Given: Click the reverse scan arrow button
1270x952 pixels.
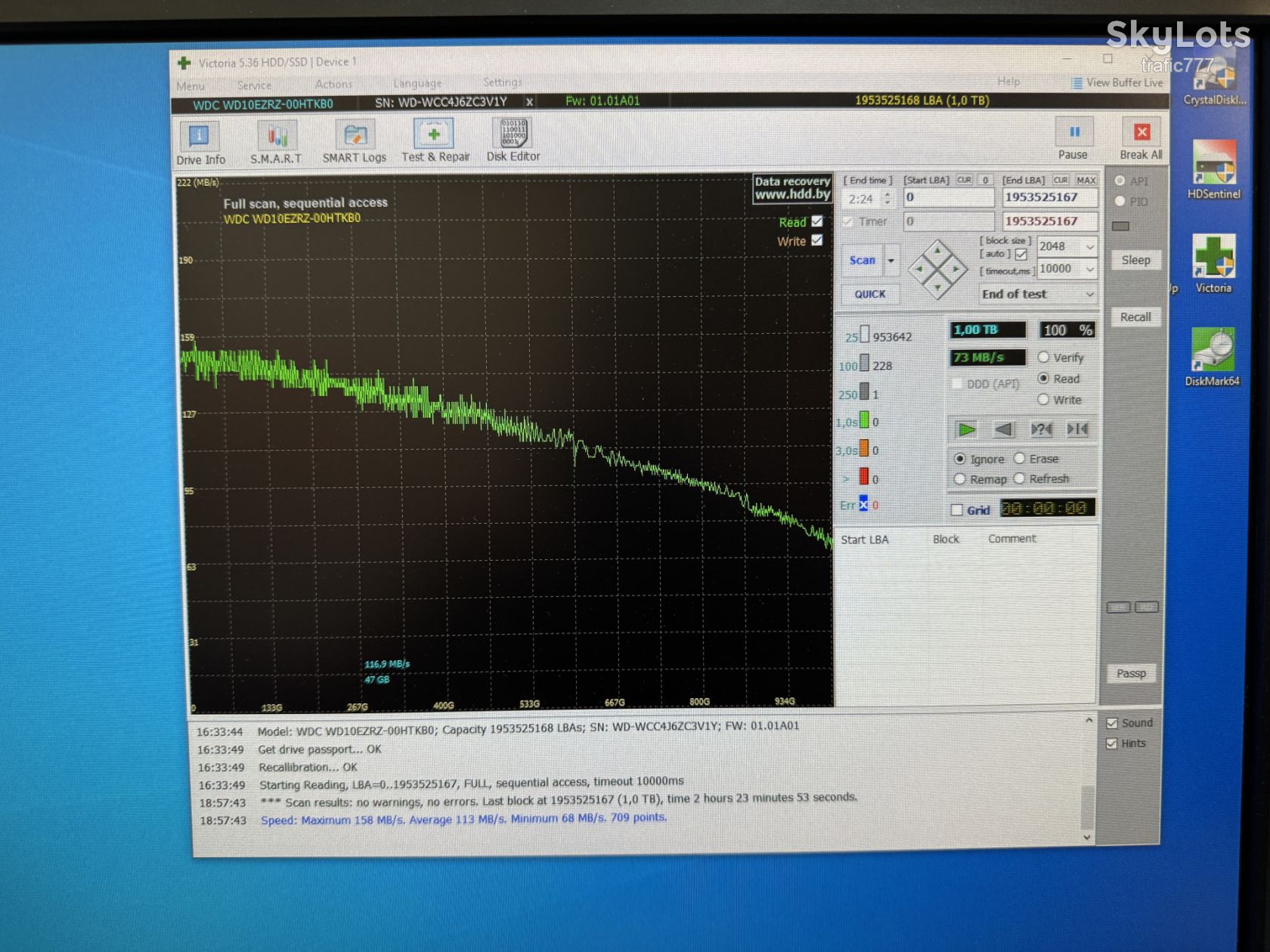Looking at the screenshot, I should (1003, 429).
